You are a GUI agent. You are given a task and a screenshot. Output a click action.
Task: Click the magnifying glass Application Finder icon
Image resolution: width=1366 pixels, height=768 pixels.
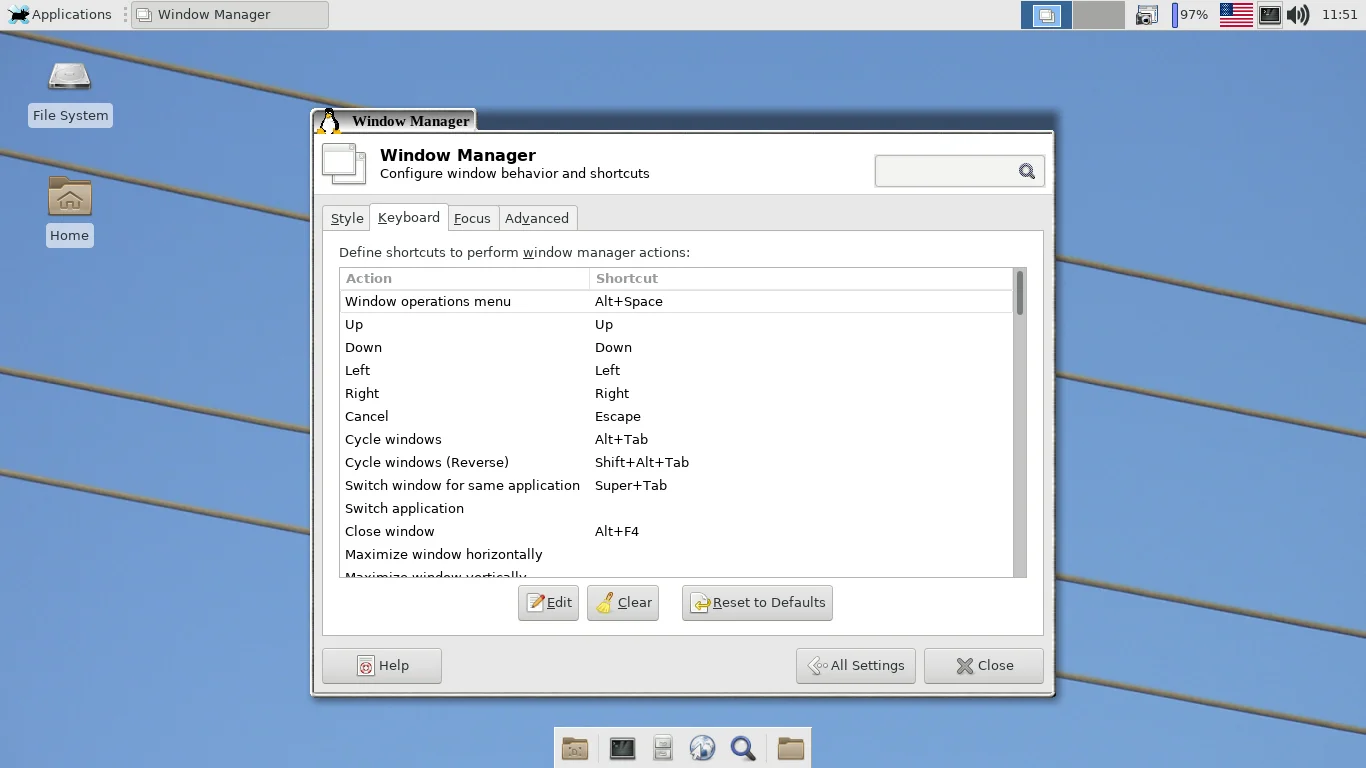tap(743, 748)
